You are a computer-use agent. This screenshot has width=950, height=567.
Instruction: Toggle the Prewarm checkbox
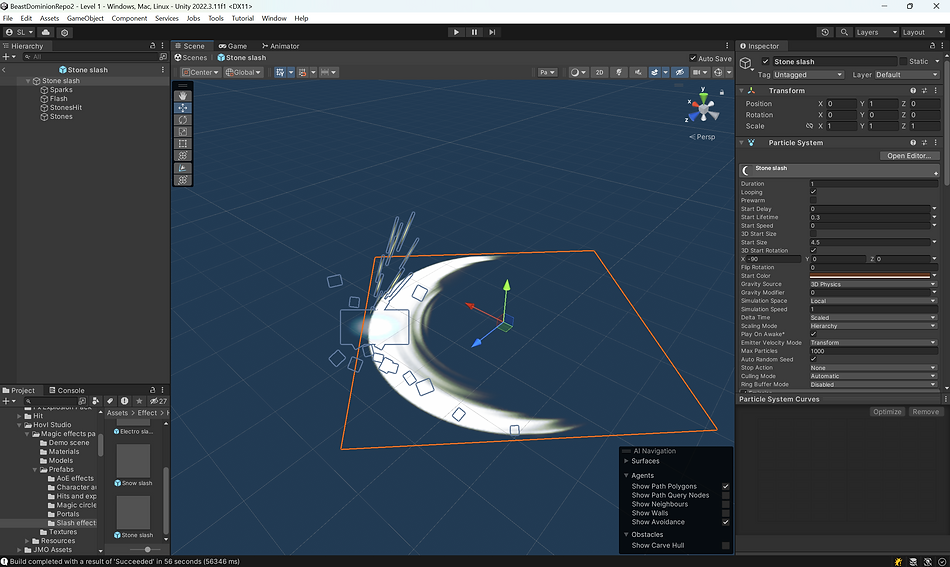(x=813, y=201)
